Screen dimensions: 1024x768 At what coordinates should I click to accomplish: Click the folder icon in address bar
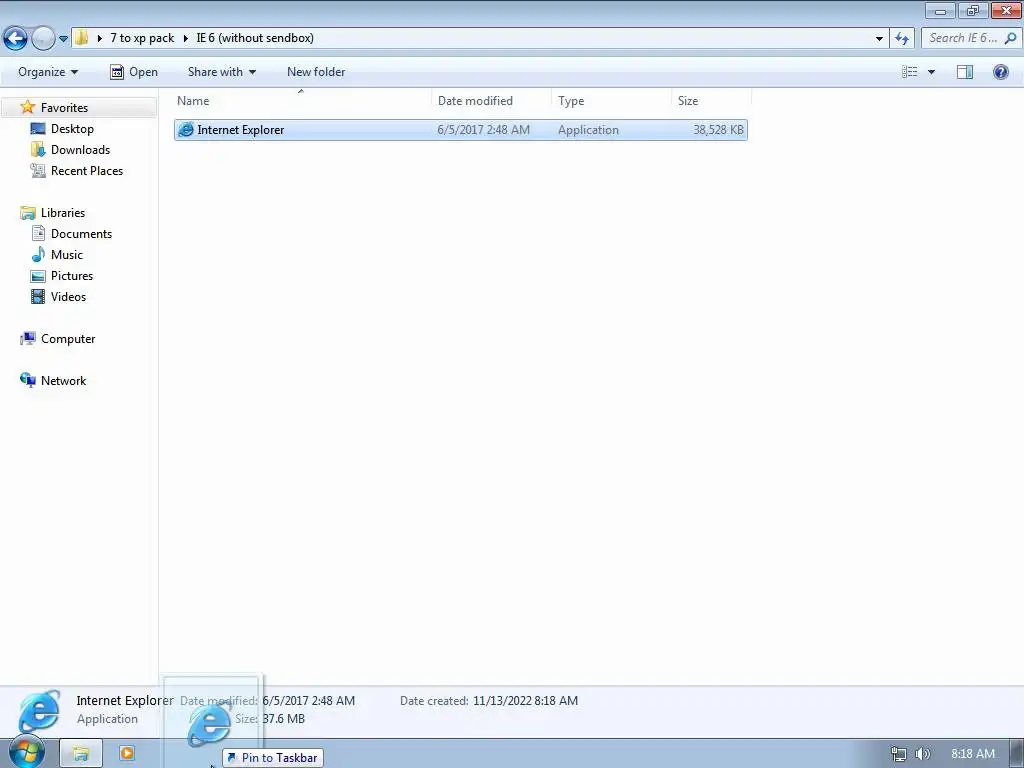[82, 38]
